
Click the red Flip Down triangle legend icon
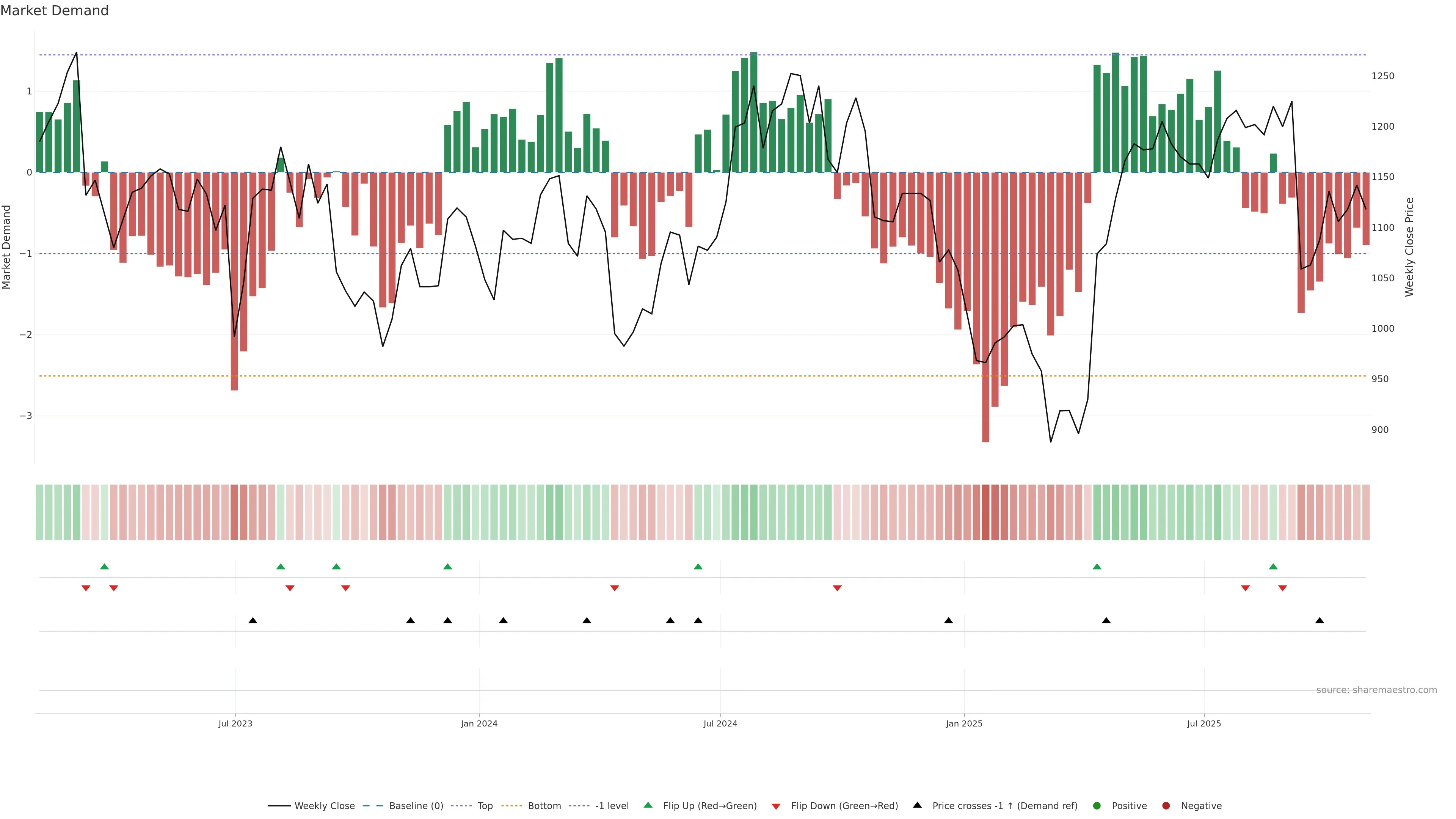(x=776, y=806)
